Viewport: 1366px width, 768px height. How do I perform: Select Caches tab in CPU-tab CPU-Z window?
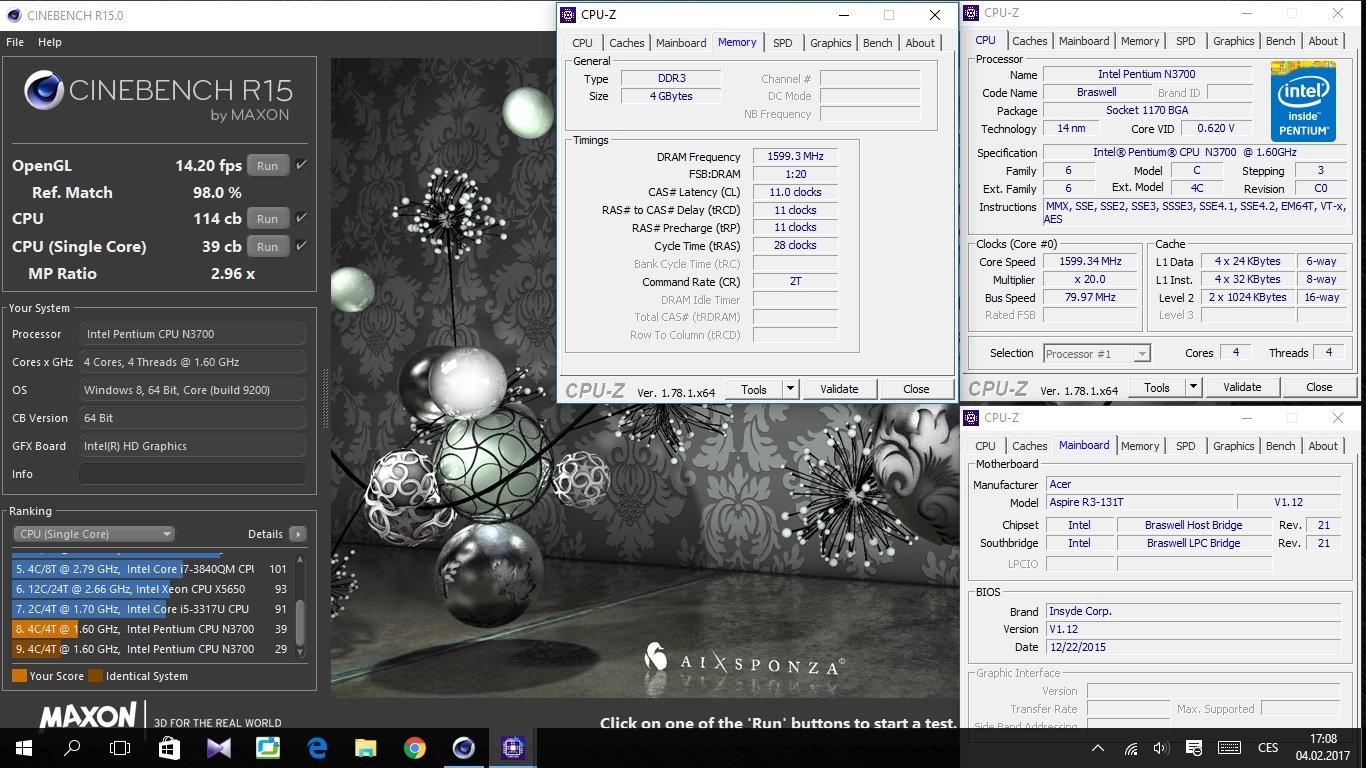pos(1029,41)
